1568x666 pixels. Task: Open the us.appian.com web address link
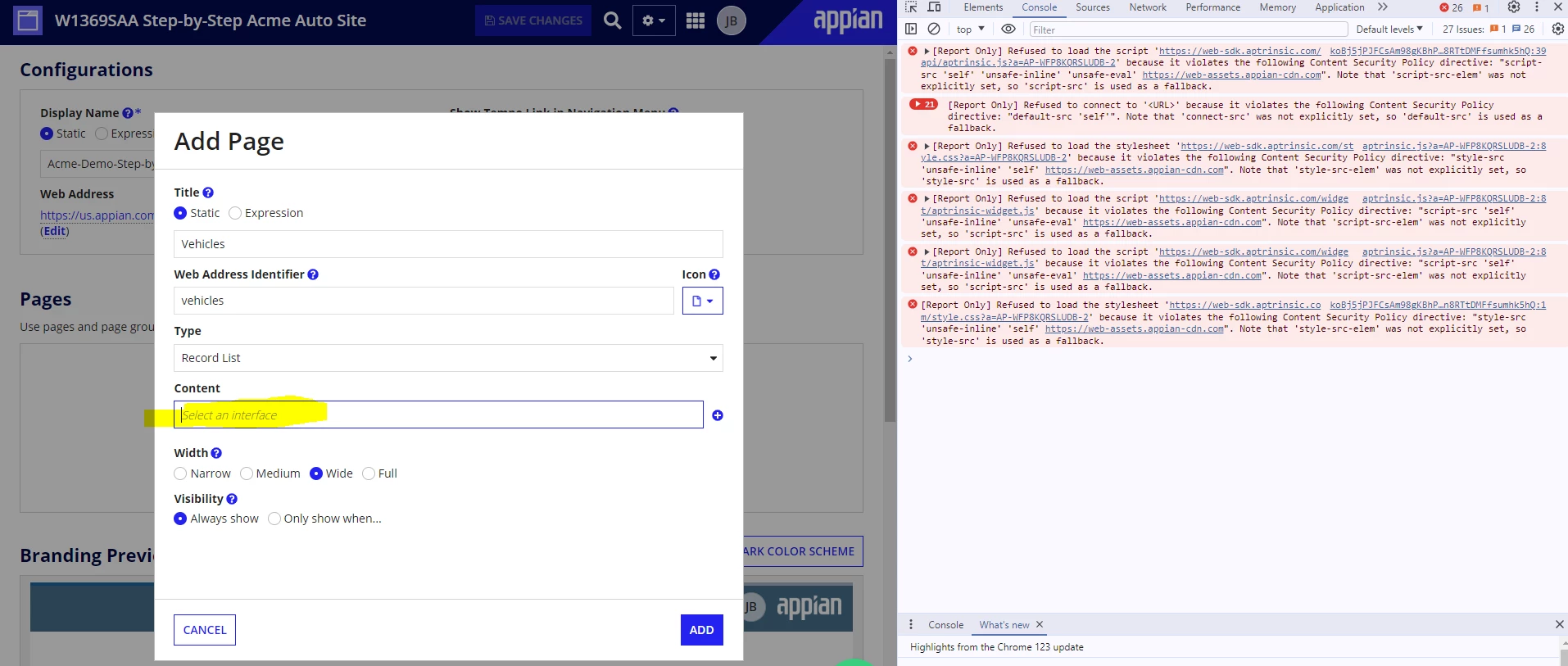(97, 215)
